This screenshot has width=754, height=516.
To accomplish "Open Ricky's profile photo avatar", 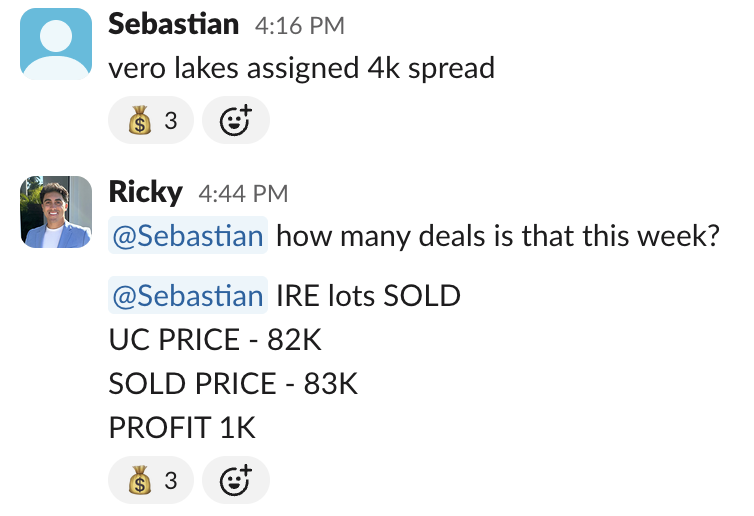I will click(56, 212).
